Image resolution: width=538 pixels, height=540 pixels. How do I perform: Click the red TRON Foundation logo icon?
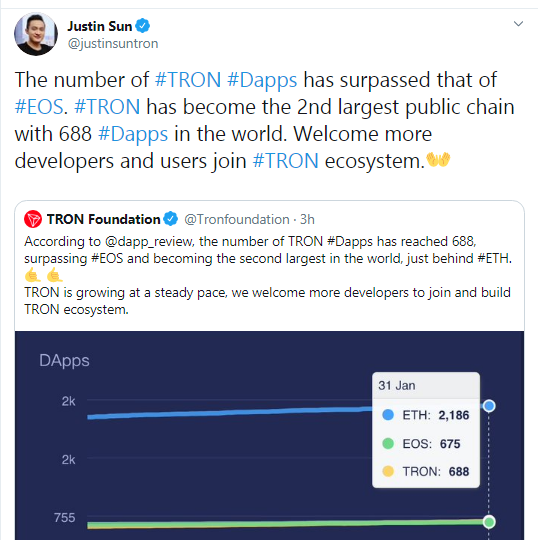(33, 219)
